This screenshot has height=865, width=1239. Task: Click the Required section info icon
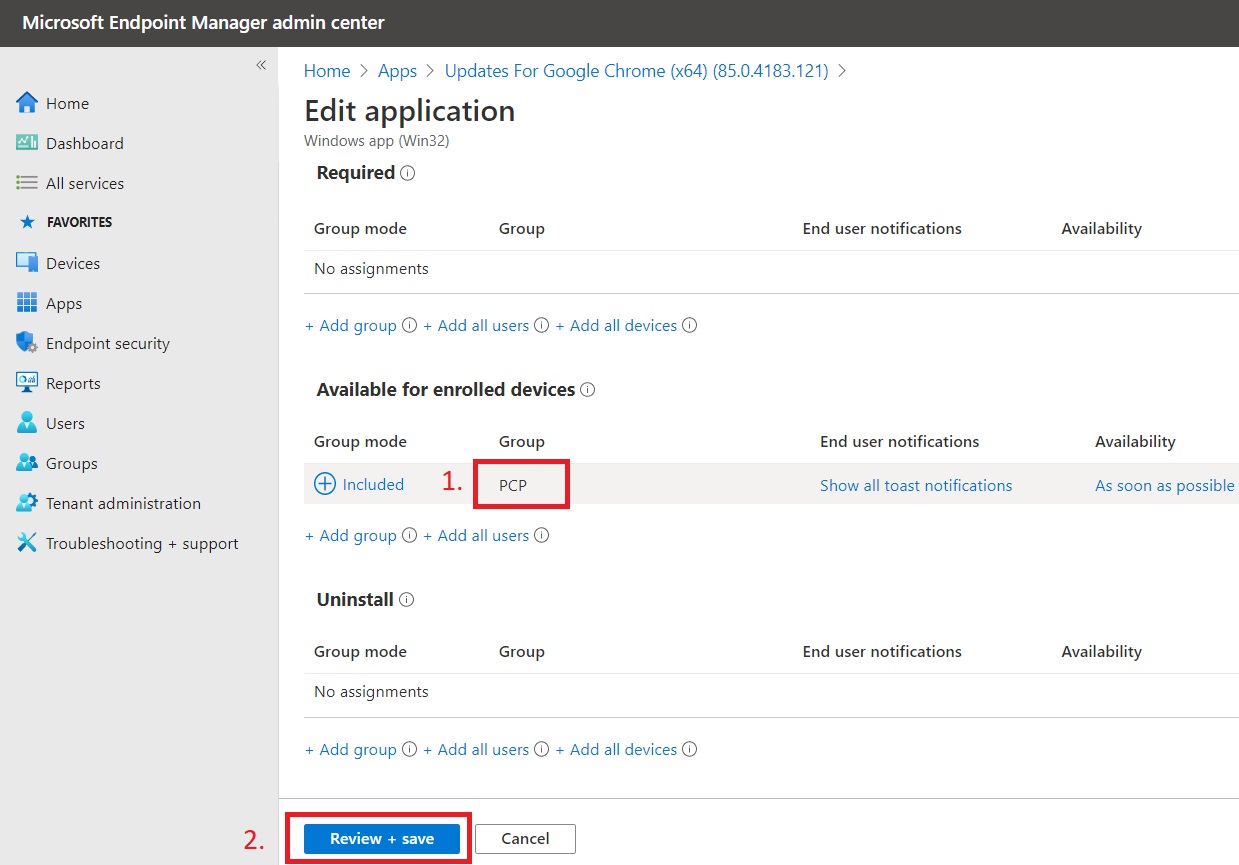click(x=407, y=173)
